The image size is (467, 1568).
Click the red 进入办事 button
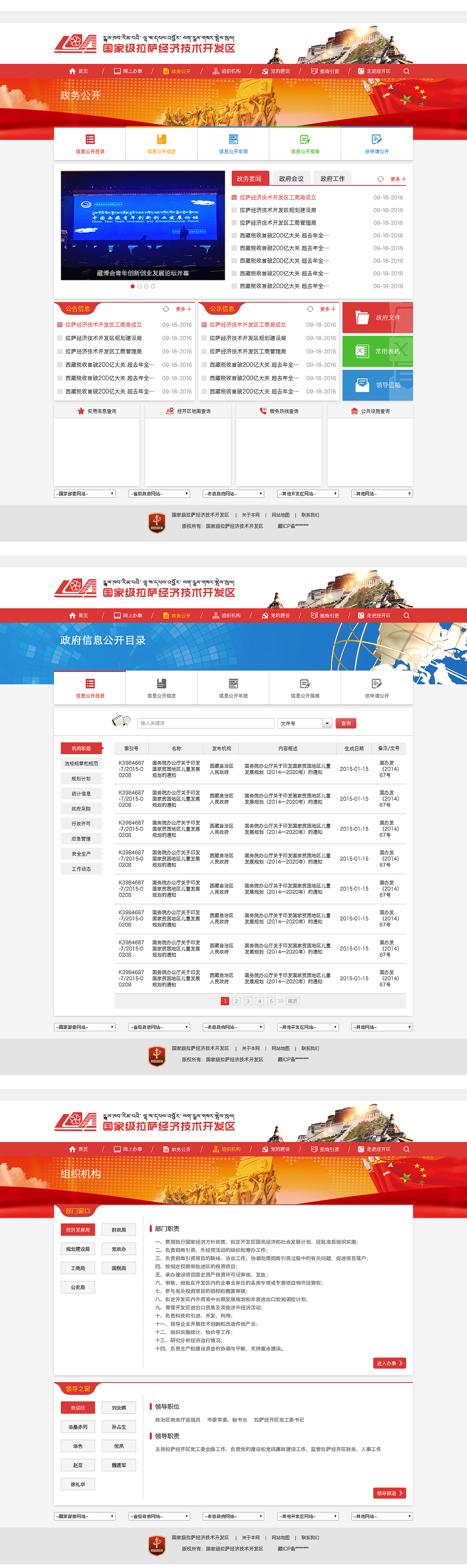tap(389, 1363)
